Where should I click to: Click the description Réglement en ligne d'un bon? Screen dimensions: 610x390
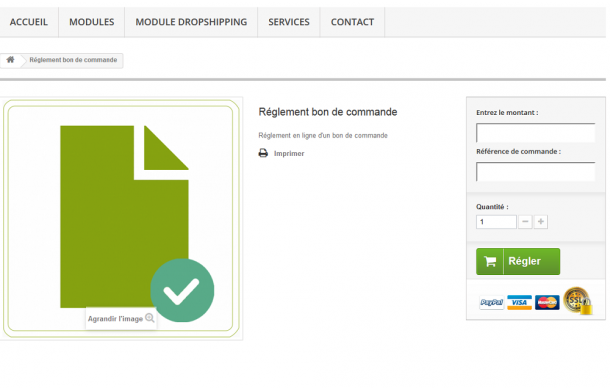[x=323, y=135]
